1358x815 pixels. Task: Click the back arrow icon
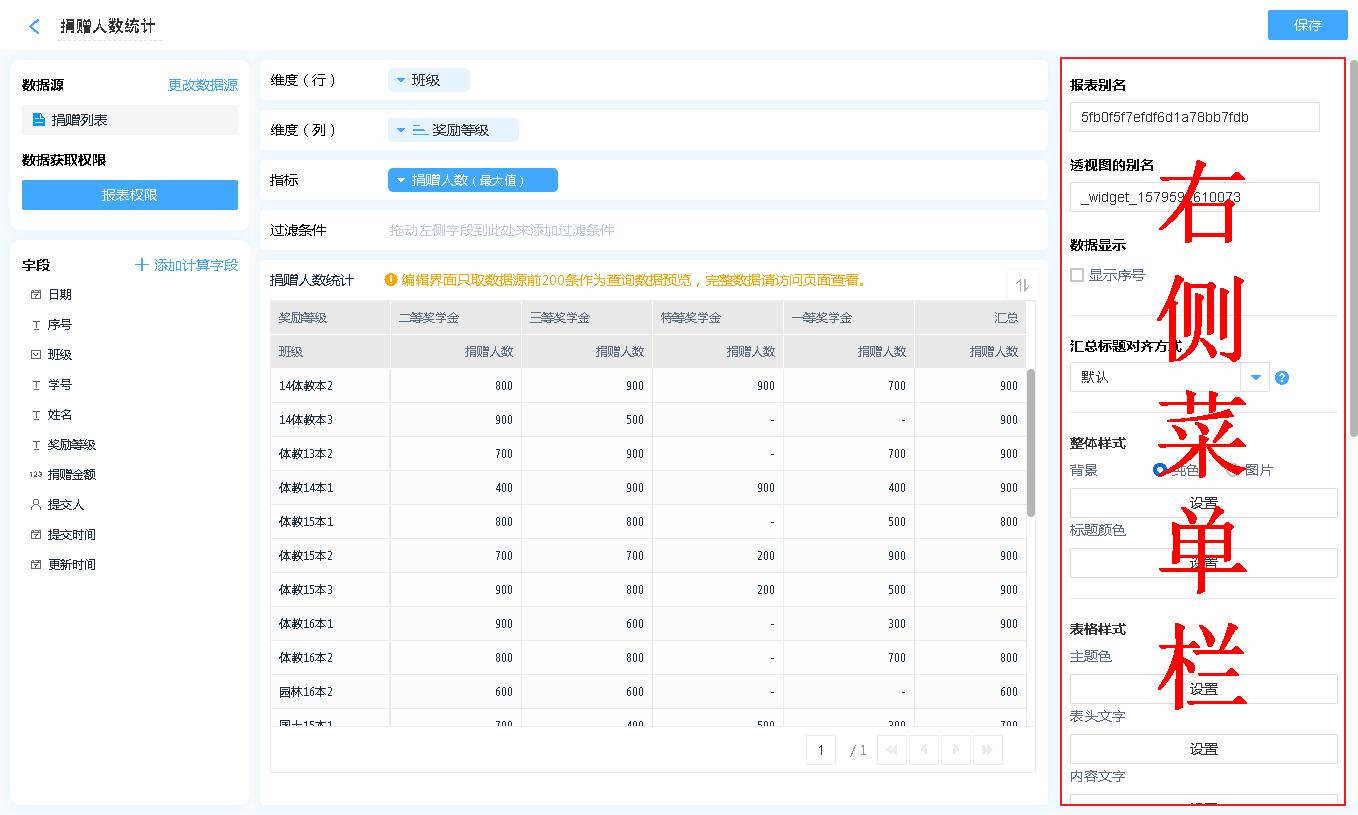click(35, 27)
